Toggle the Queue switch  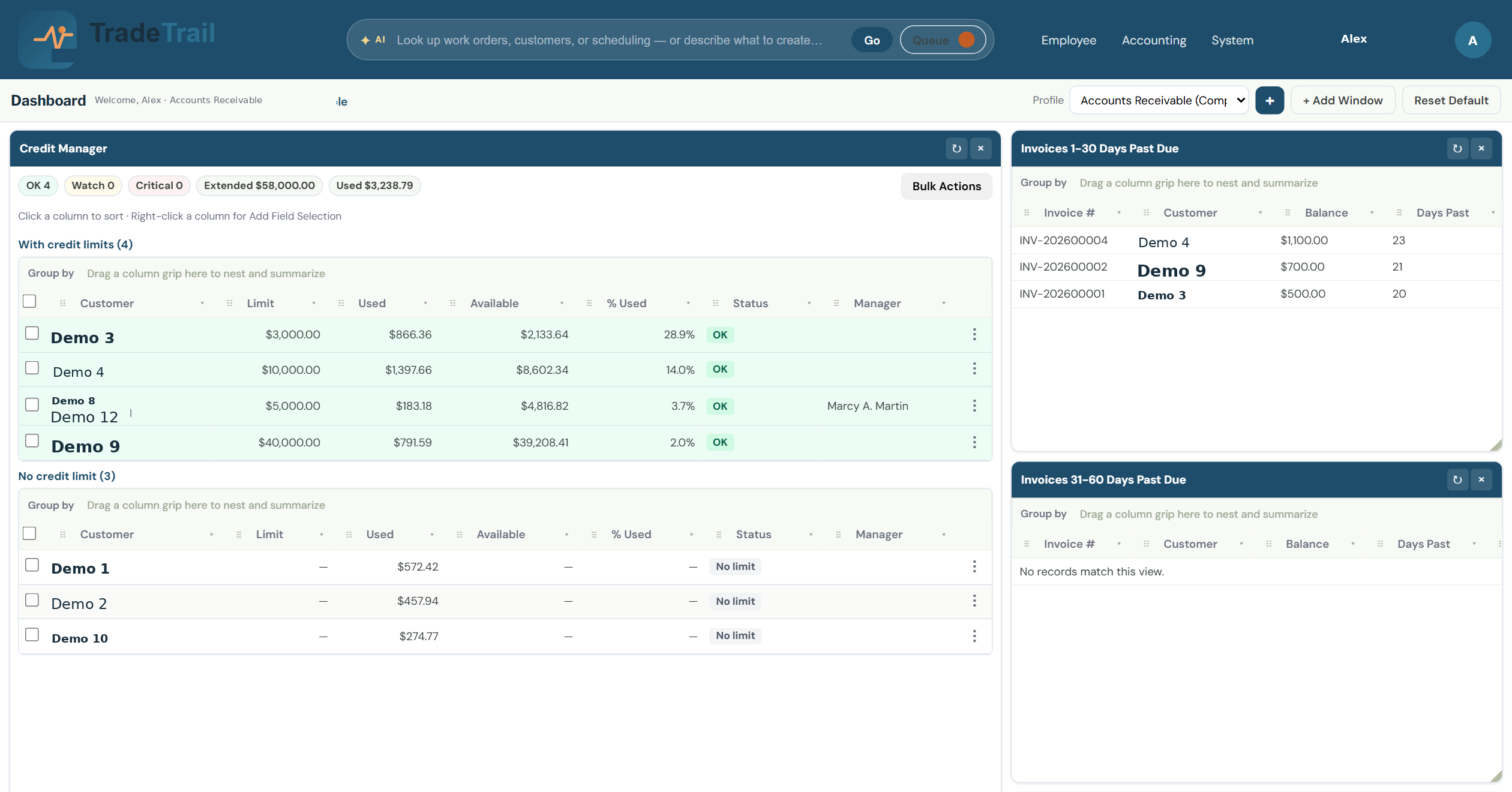(943, 40)
